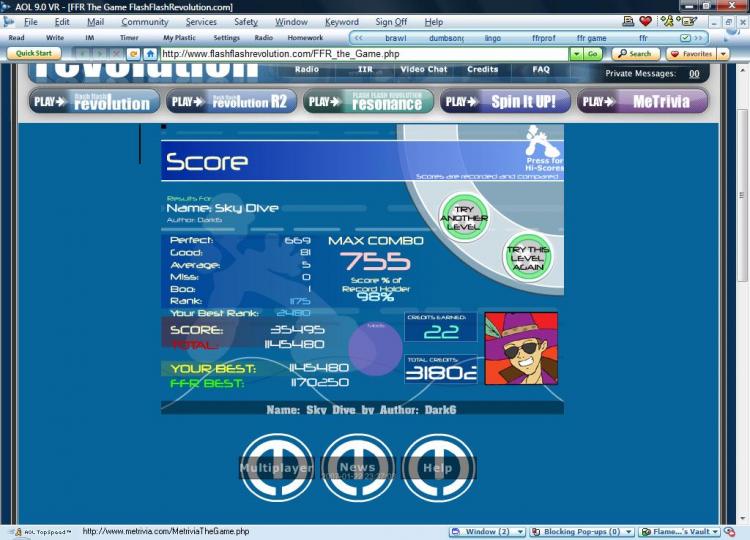Click the Play Resonance banner
The width and height of the screenshot is (750, 540).
click(368, 101)
